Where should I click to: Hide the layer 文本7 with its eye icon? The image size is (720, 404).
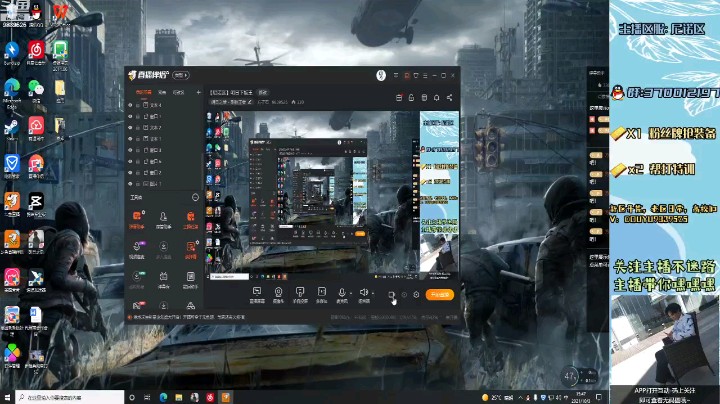(x=130, y=128)
